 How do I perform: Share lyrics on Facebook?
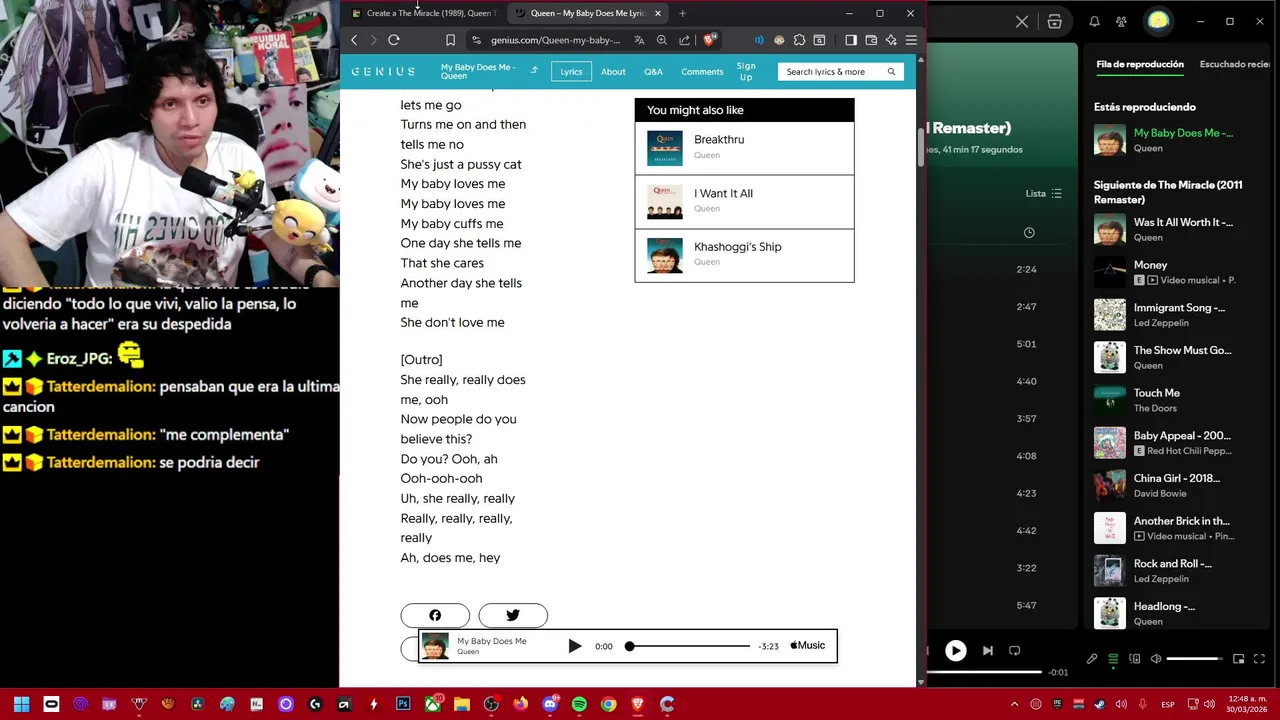coord(435,615)
